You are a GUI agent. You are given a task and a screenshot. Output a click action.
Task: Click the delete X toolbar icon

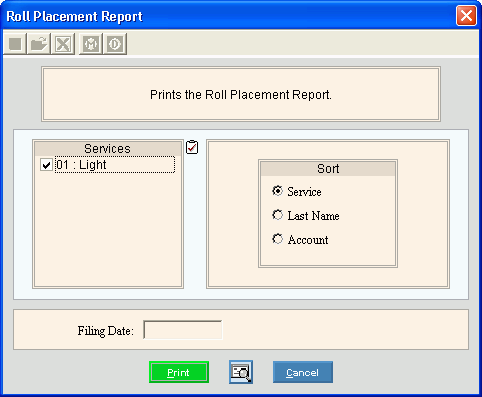[63, 44]
